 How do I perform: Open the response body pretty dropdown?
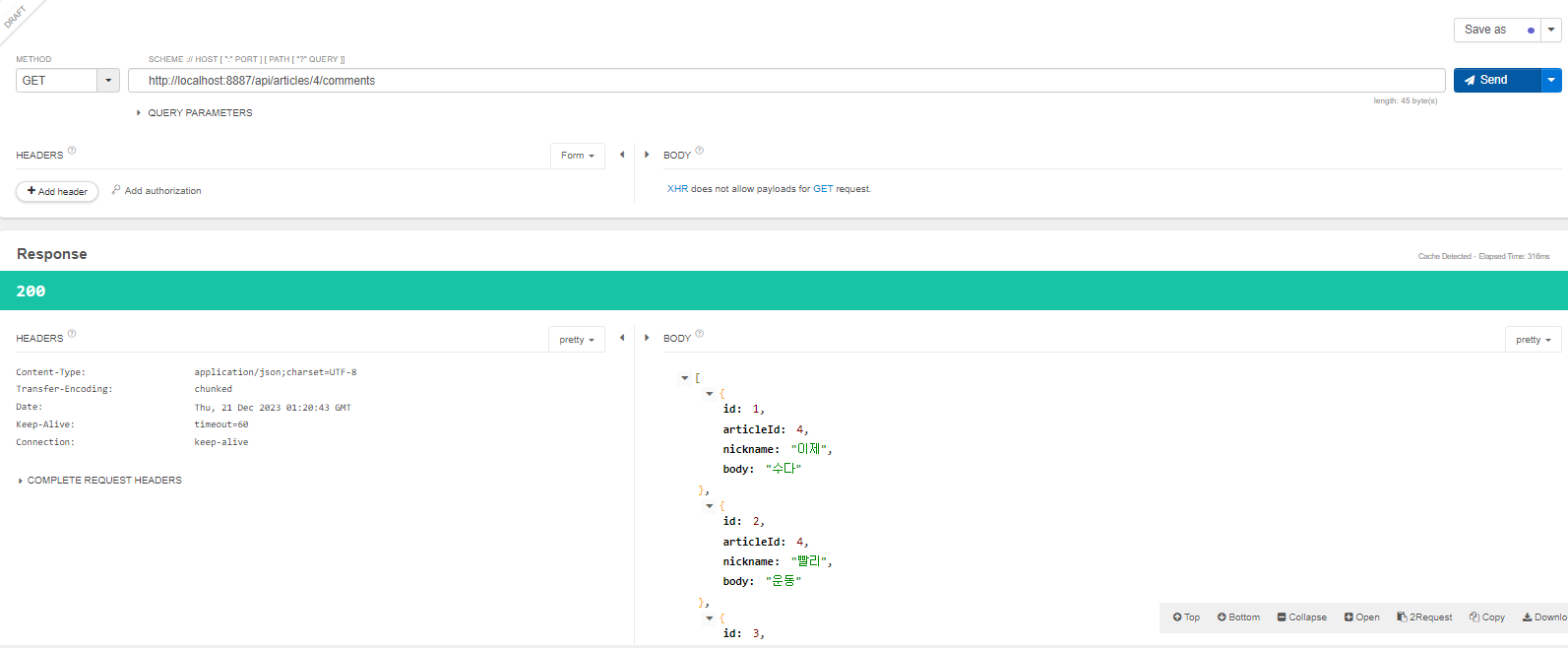click(1534, 340)
